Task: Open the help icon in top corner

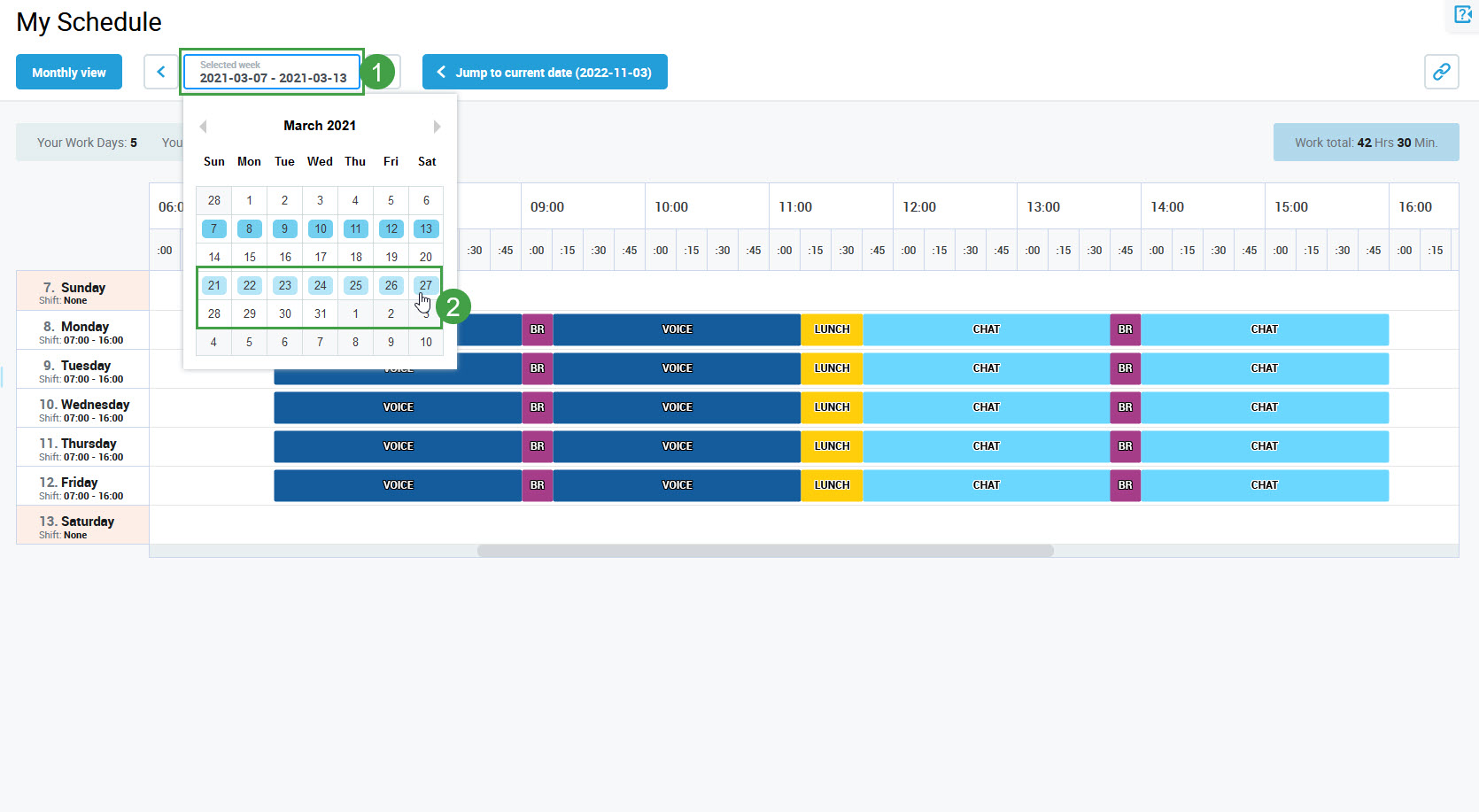Action: point(1462,14)
